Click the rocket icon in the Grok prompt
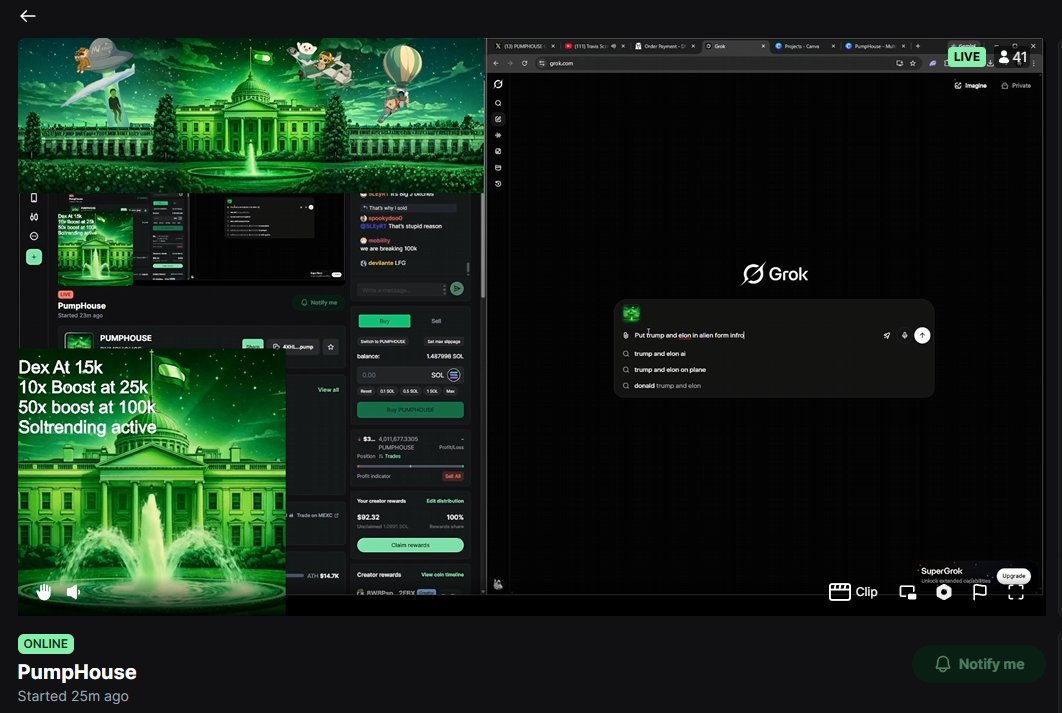Viewport: 1062px width, 713px height. (x=887, y=335)
